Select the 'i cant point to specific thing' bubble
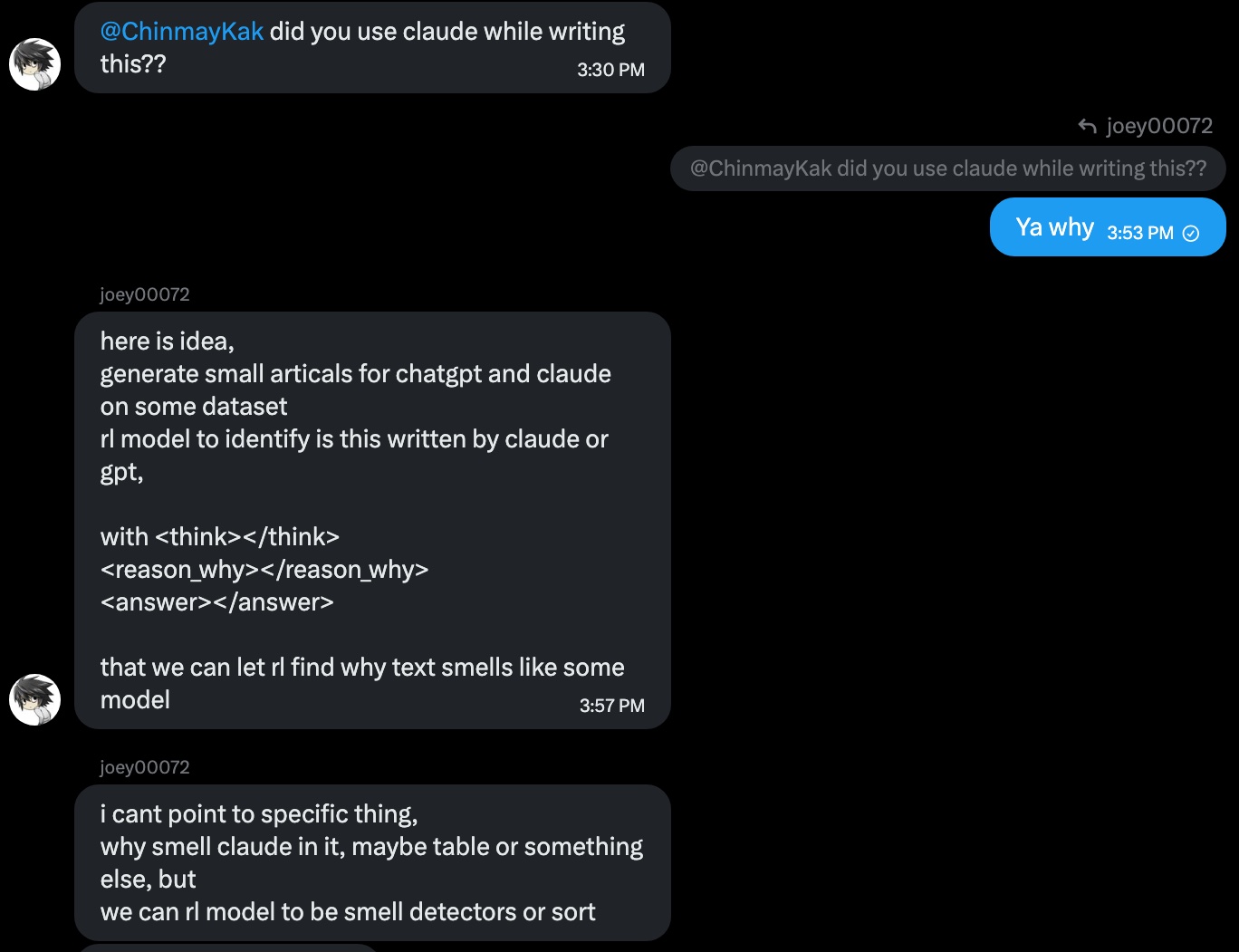Screen dimensions: 1239x952 point(372,862)
